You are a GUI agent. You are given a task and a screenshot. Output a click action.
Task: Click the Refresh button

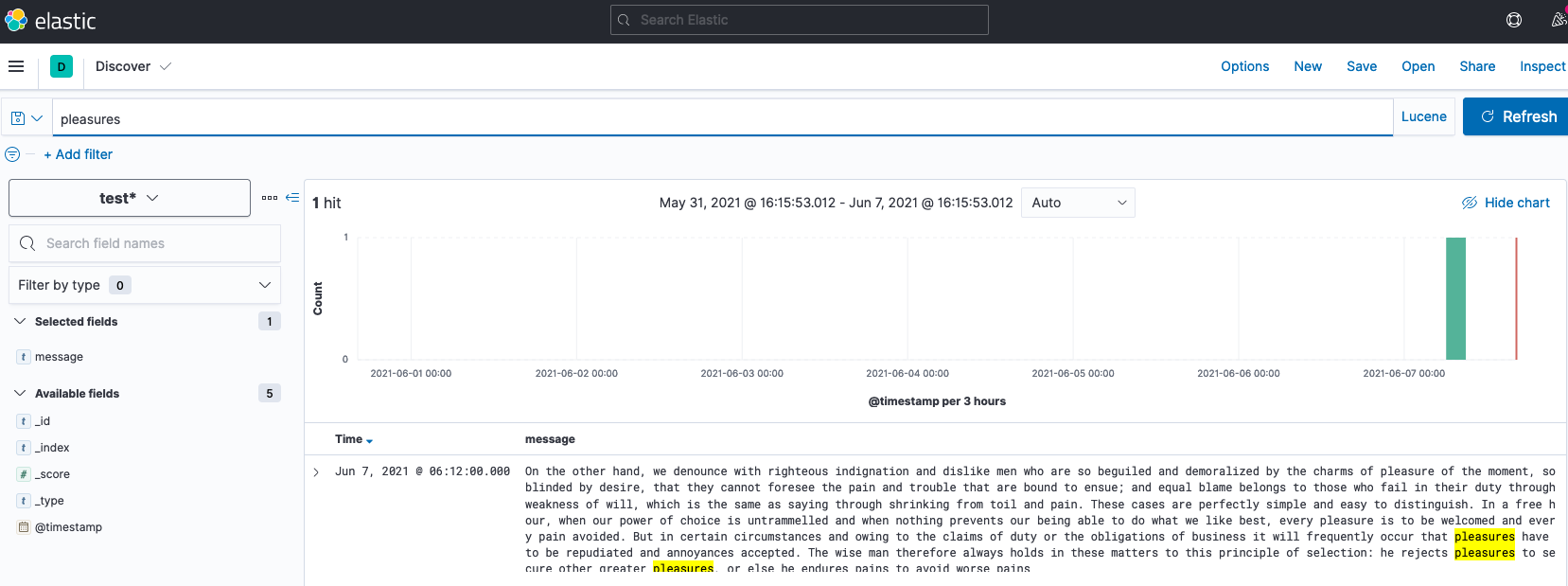[1517, 116]
